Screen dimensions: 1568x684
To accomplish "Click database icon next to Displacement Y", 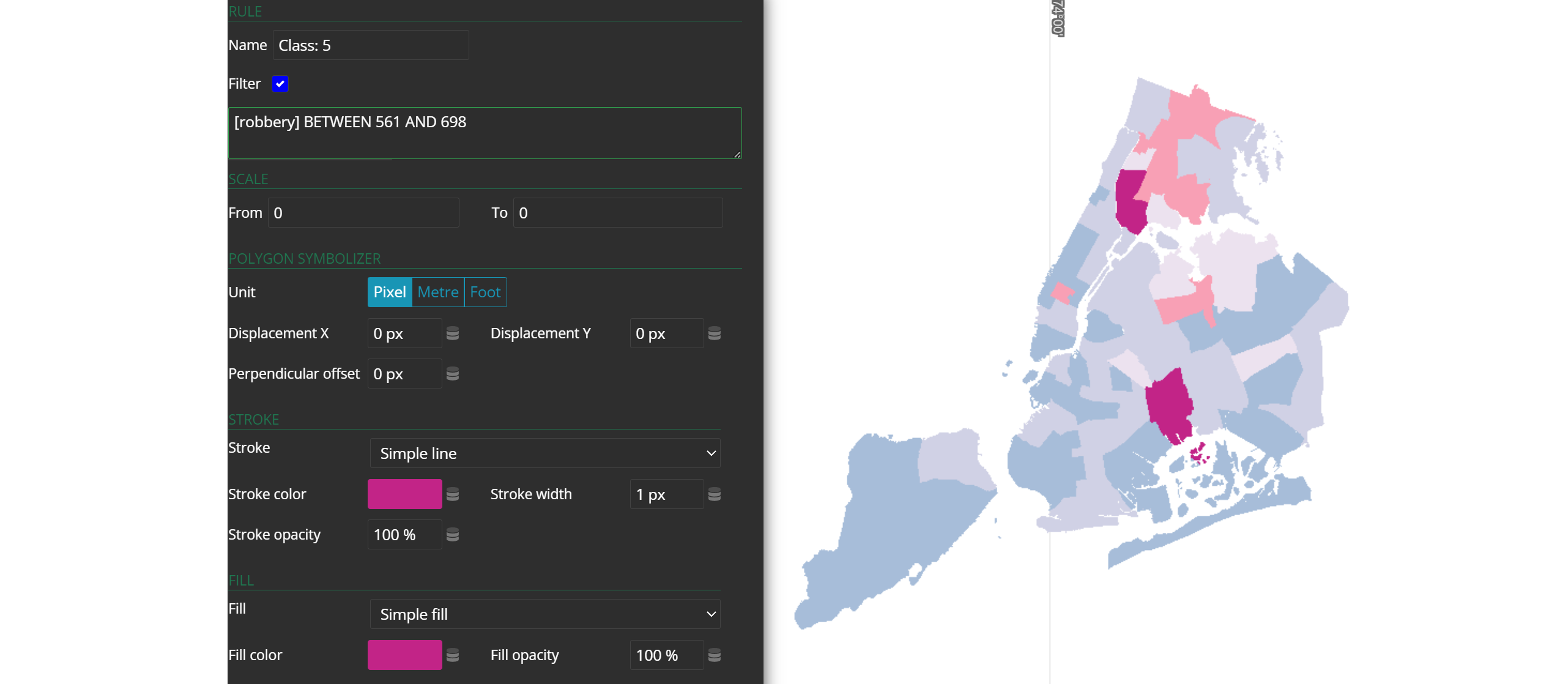I will (x=714, y=333).
